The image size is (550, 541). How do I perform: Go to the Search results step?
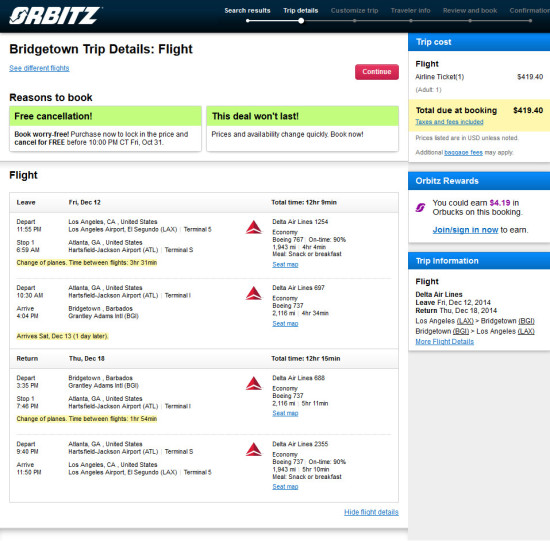(x=247, y=11)
